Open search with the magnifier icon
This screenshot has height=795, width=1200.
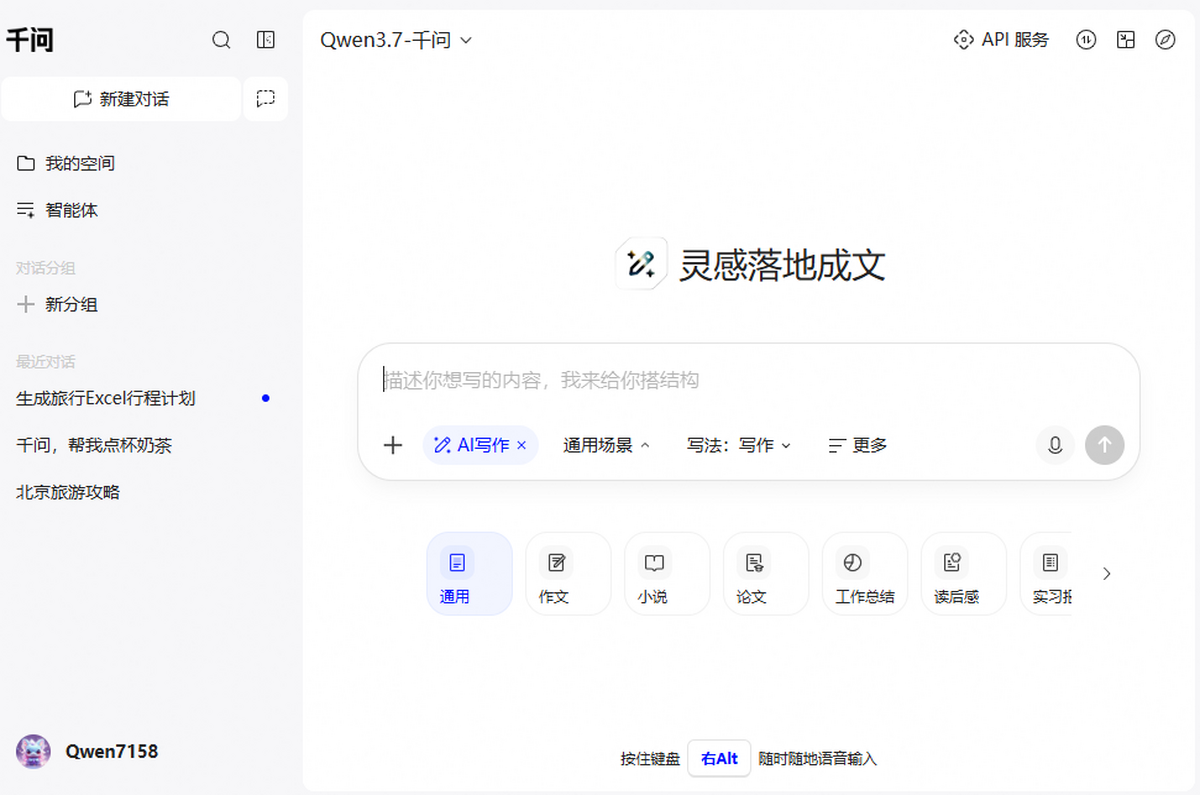click(221, 40)
